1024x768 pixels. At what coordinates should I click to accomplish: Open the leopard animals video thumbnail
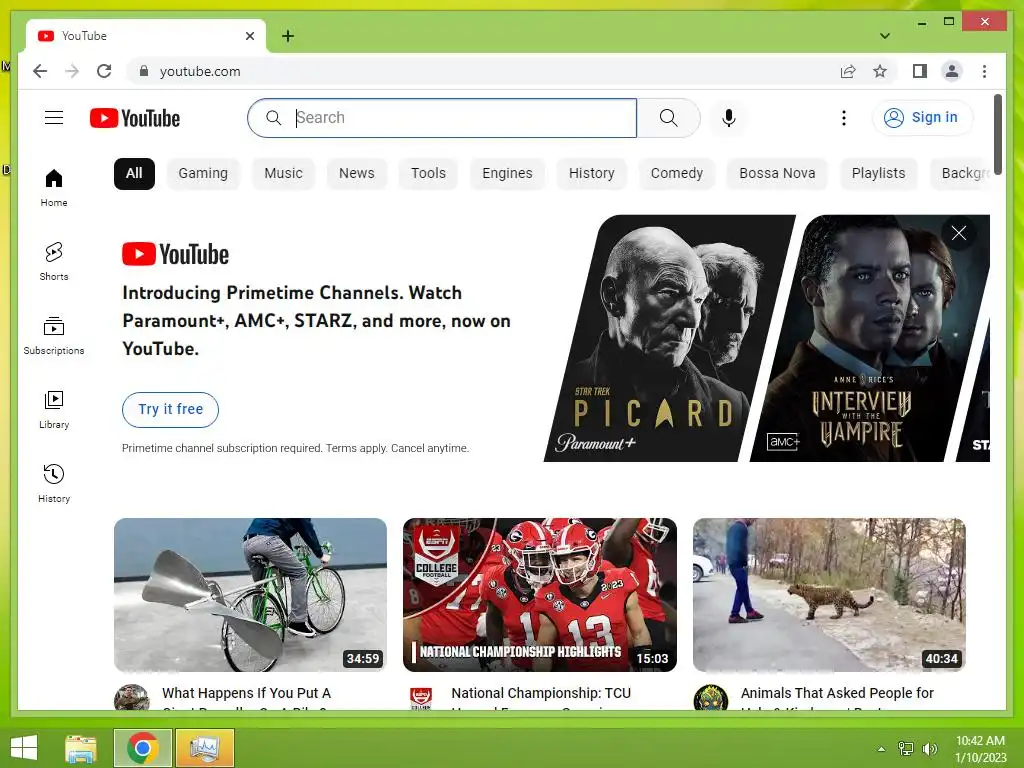click(829, 595)
